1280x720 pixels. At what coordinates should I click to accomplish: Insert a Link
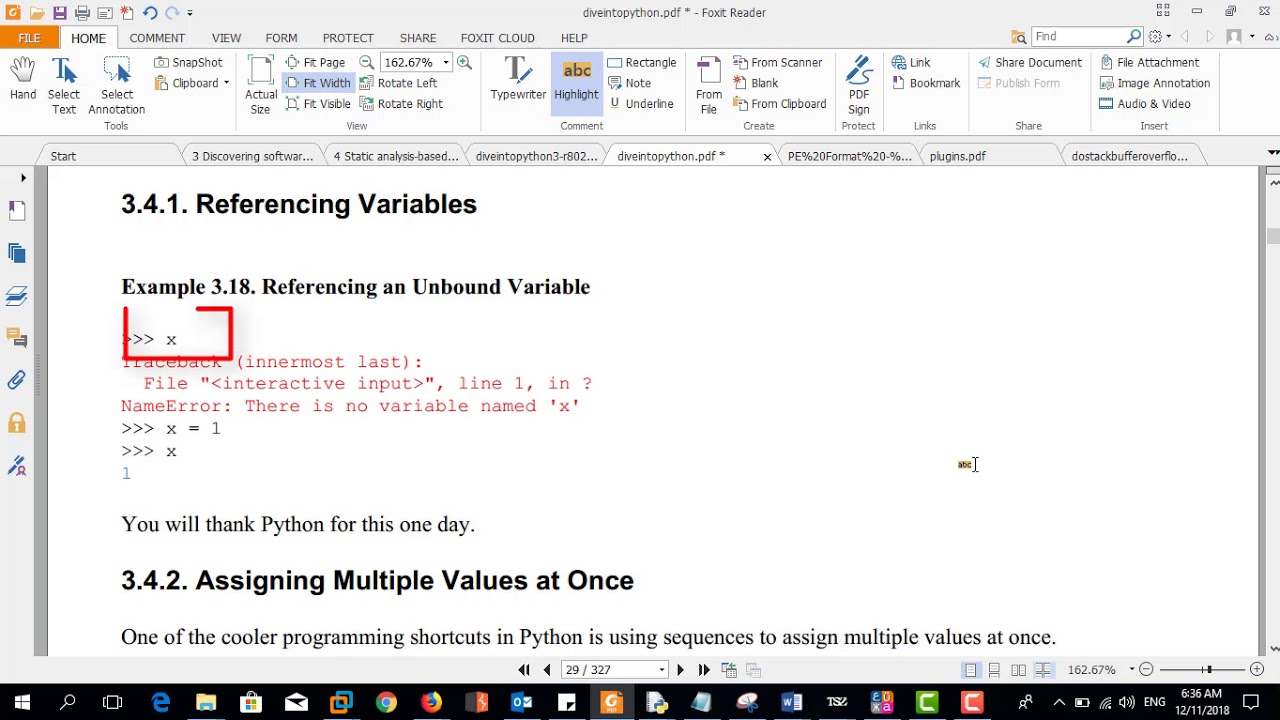(x=911, y=62)
